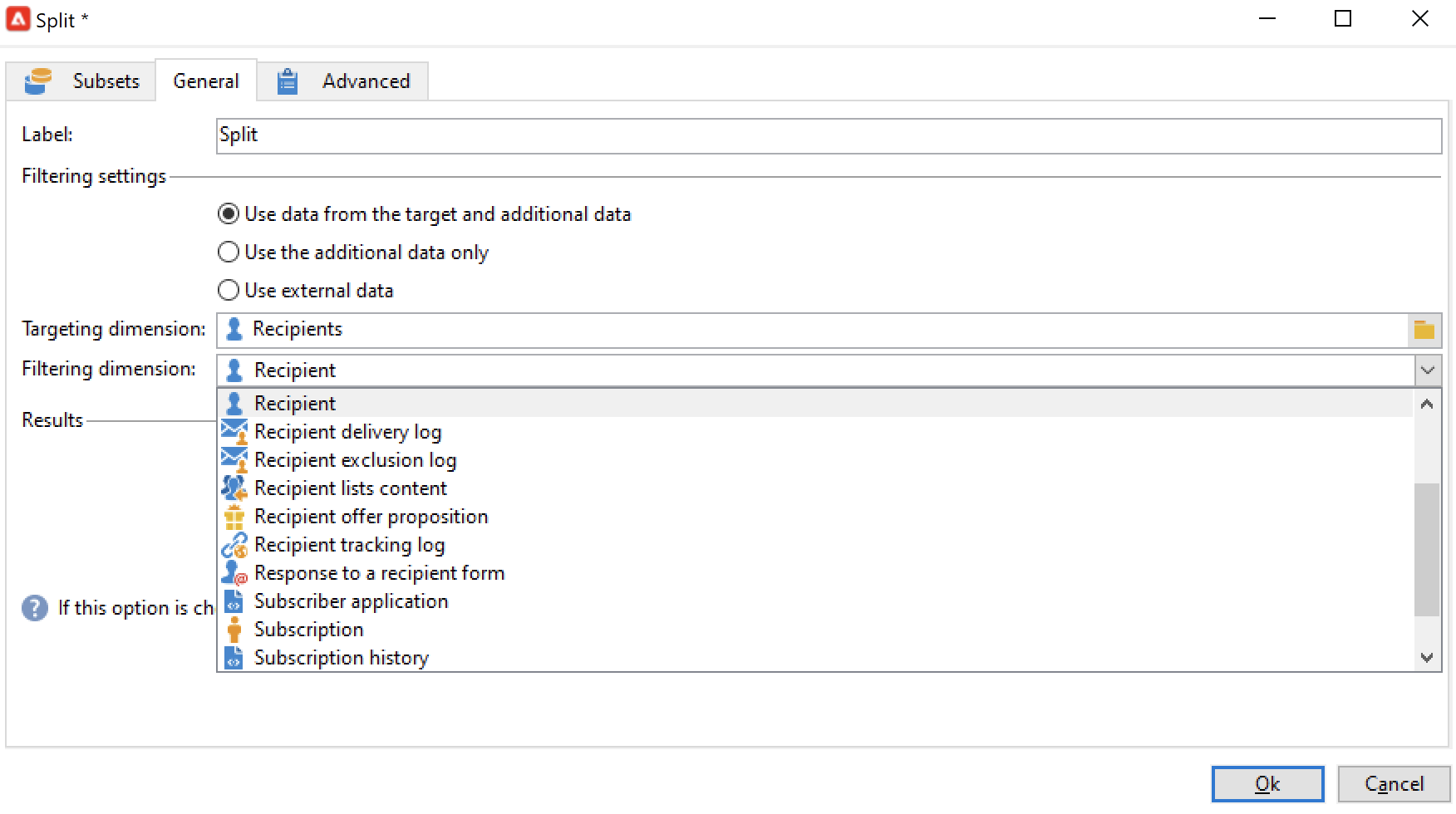
Task: Click the Recipient tracking log link icon
Action: click(x=234, y=545)
